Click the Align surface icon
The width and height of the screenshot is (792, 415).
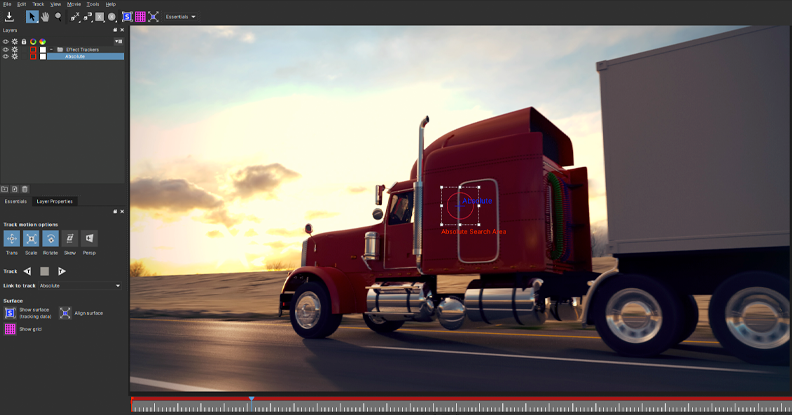point(65,313)
